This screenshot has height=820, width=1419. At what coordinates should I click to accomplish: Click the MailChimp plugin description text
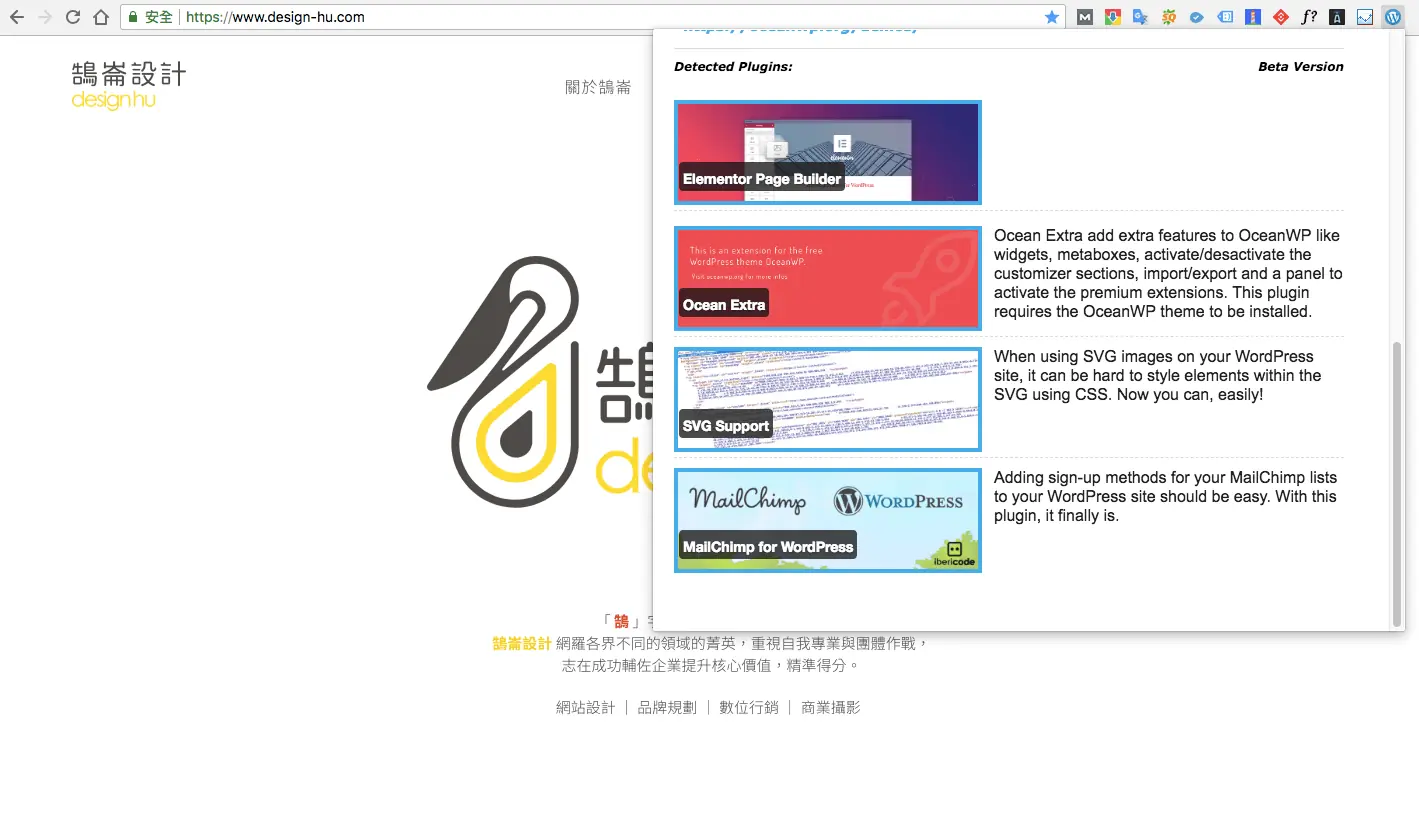[x=1165, y=497]
